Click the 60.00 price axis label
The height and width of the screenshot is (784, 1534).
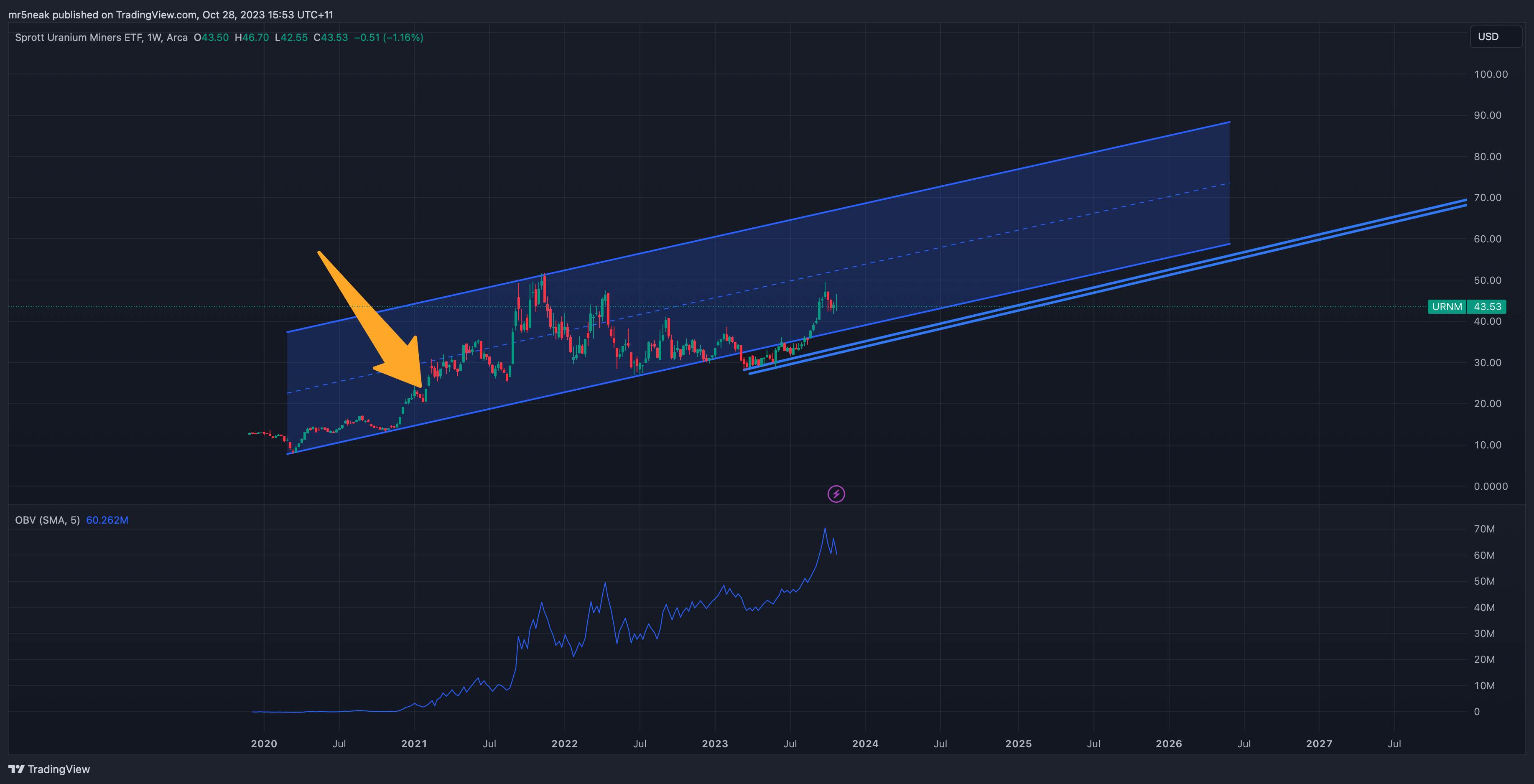coord(1488,239)
